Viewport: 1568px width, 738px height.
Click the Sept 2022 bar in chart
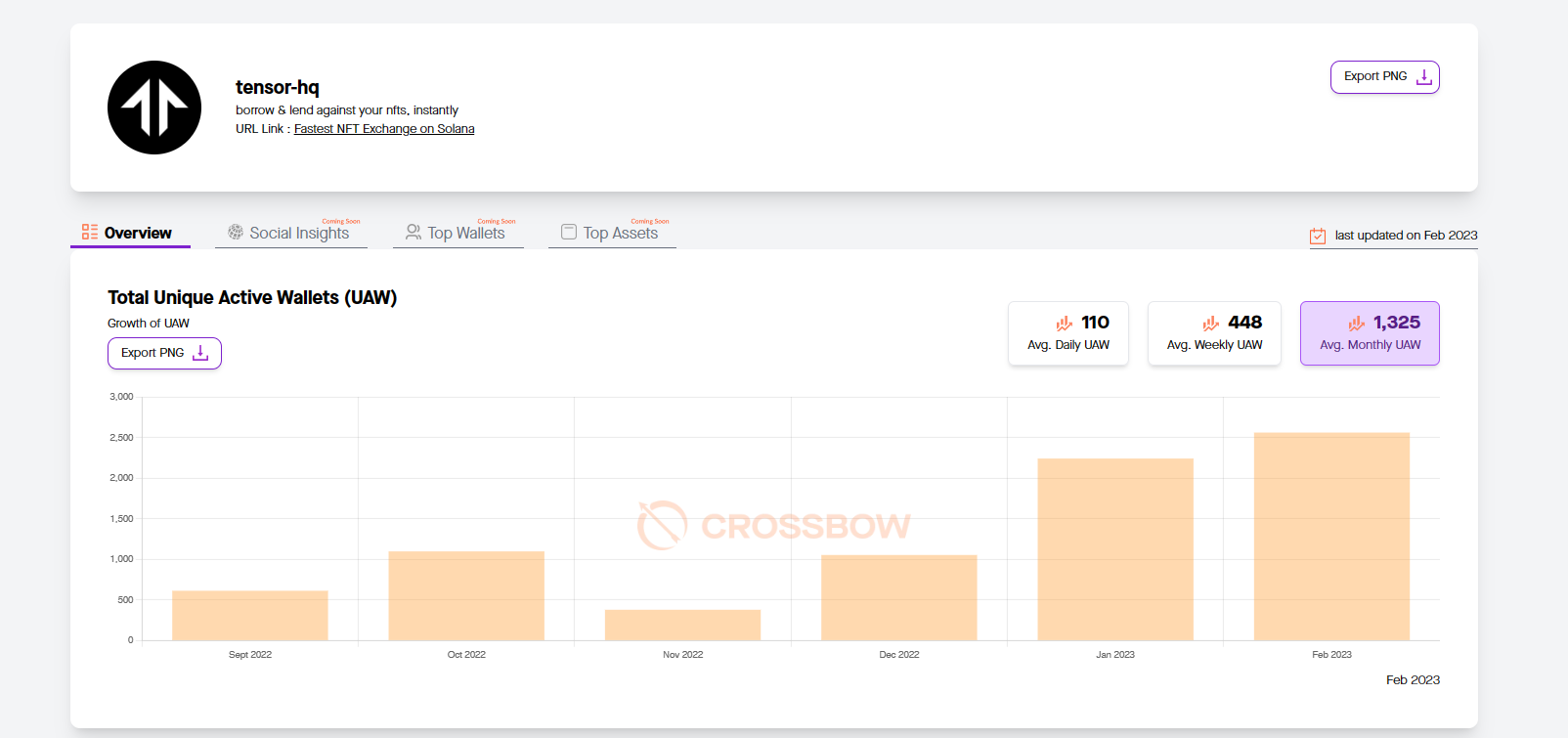tap(250, 616)
